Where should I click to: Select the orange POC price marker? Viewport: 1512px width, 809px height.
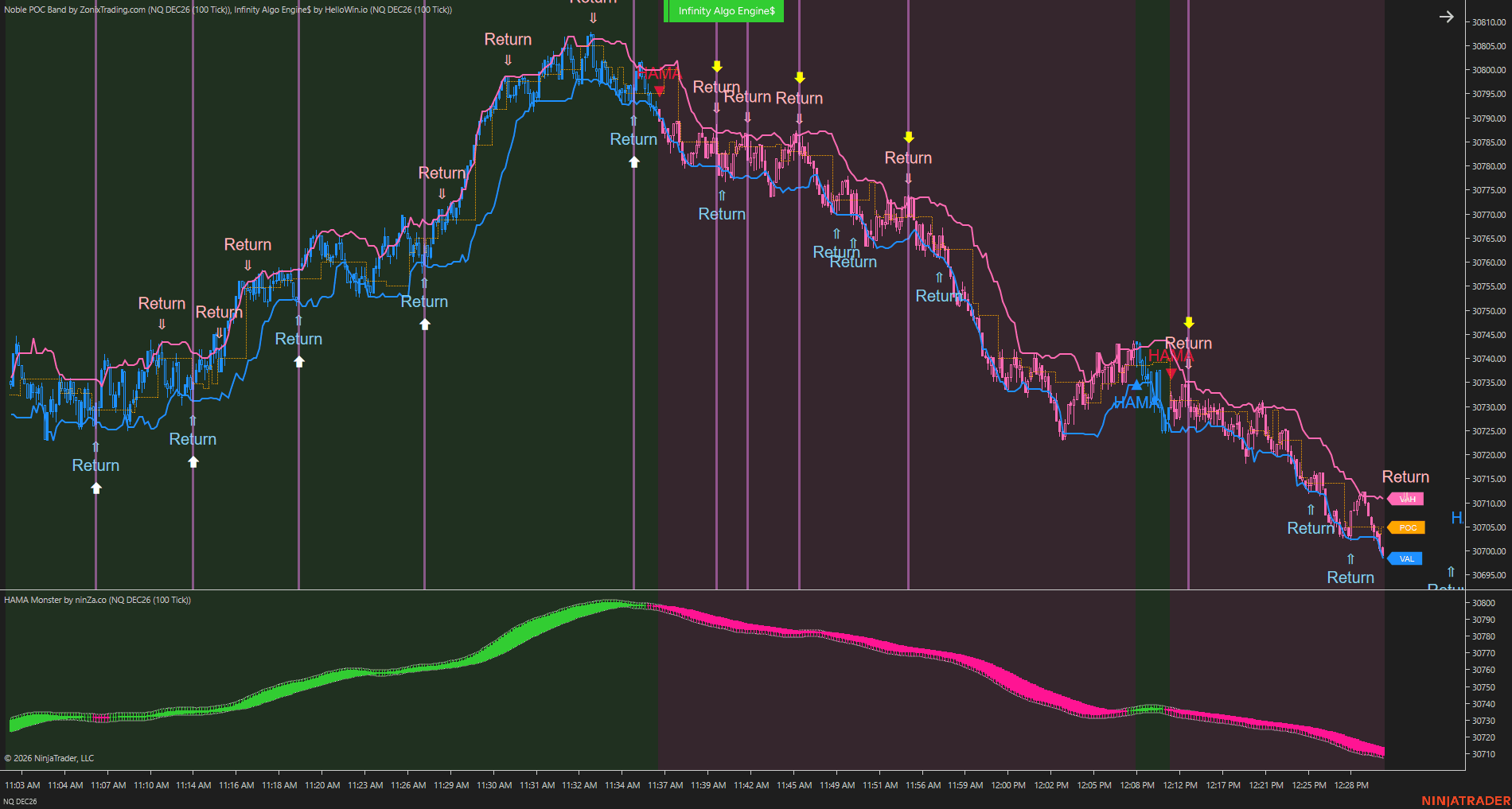(x=1405, y=527)
